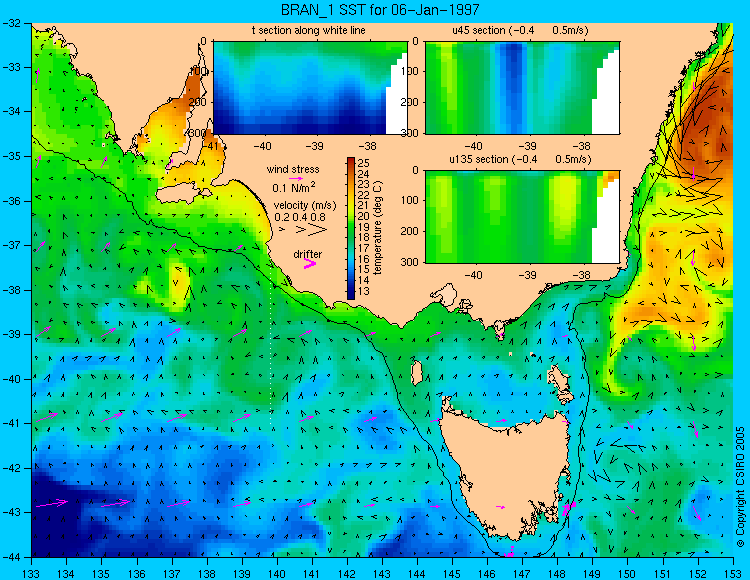Click the black velocity arrowheads in legend

[x=304, y=230]
